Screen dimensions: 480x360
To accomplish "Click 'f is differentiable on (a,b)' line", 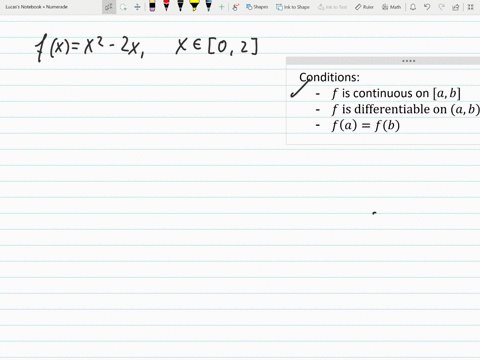I will click(406, 109).
